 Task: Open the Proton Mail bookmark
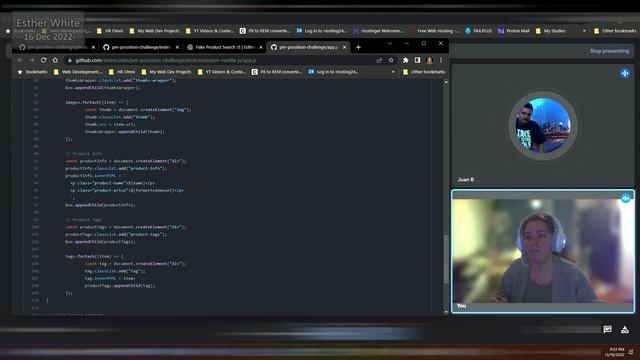(x=513, y=31)
